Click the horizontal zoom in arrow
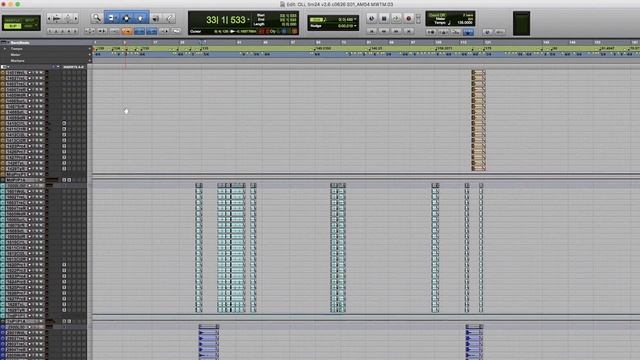Screen dimensions: 640x360 click(76, 18)
